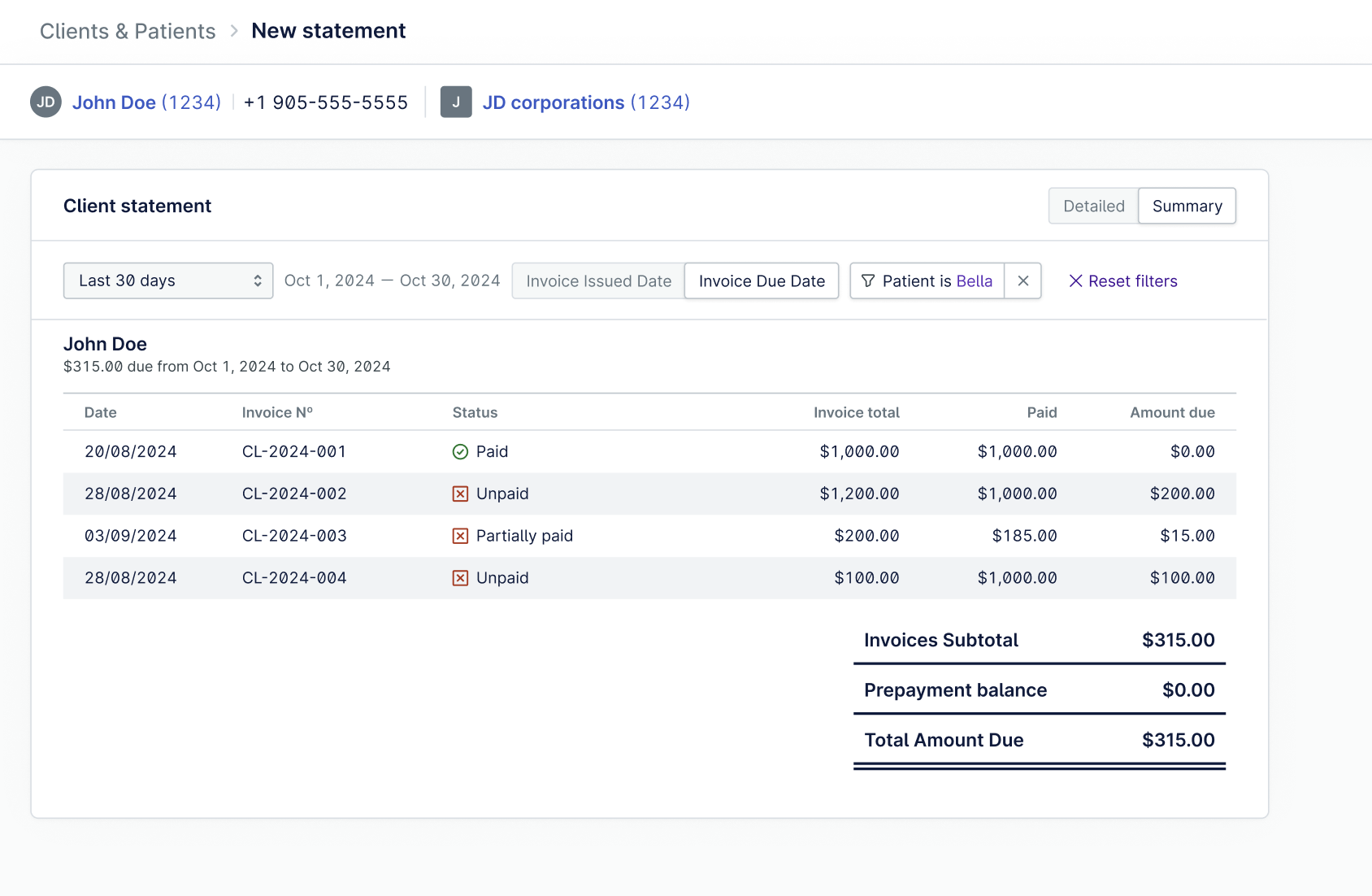1372x896 pixels.
Task: Switch to Detailed statement view
Action: pos(1093,207)
